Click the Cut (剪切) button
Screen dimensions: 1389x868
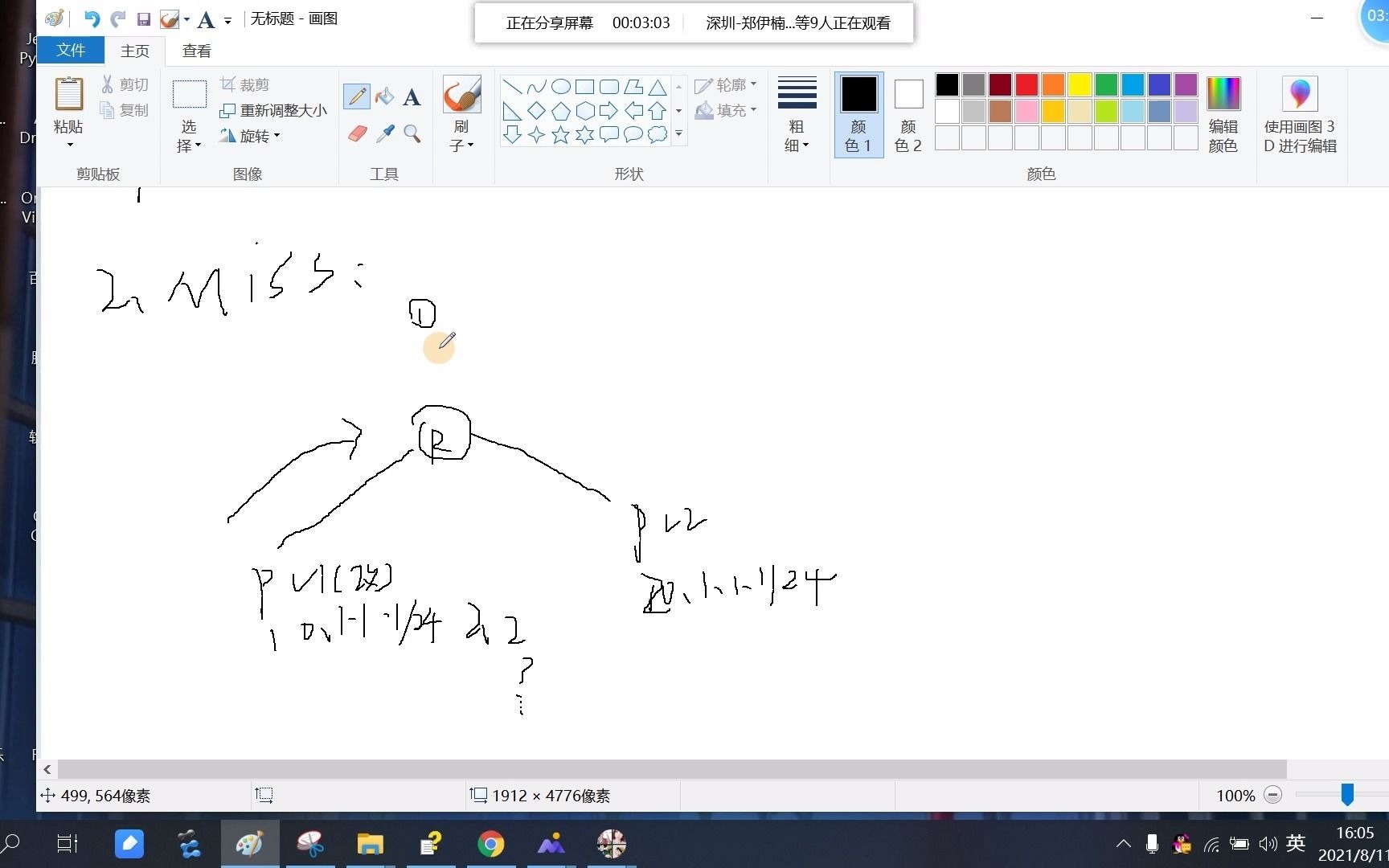click(x=125, y=84)
